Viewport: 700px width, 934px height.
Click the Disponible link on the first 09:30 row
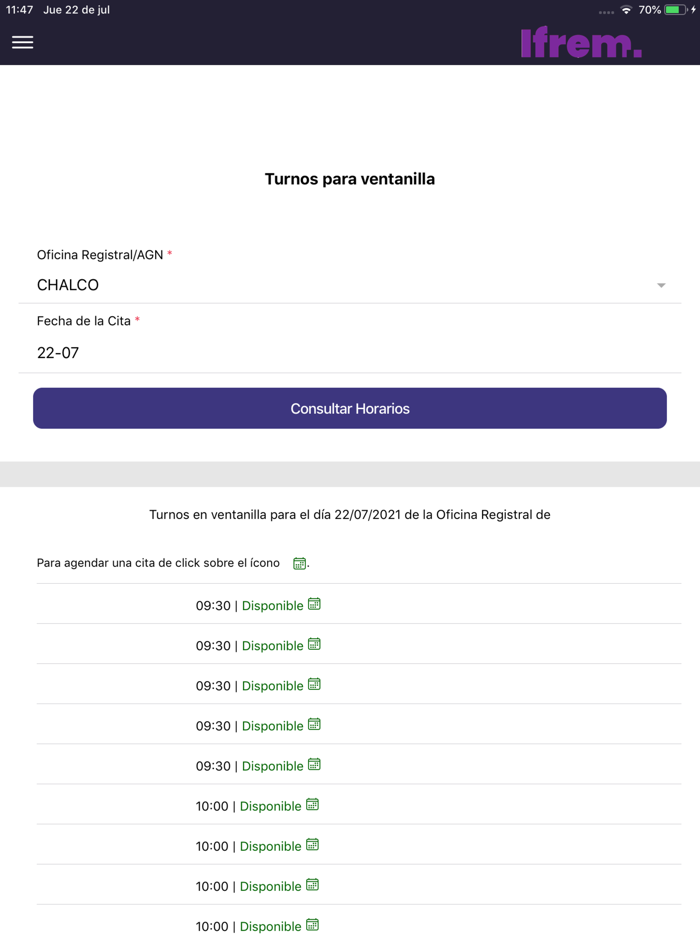[x=272, y=606]
